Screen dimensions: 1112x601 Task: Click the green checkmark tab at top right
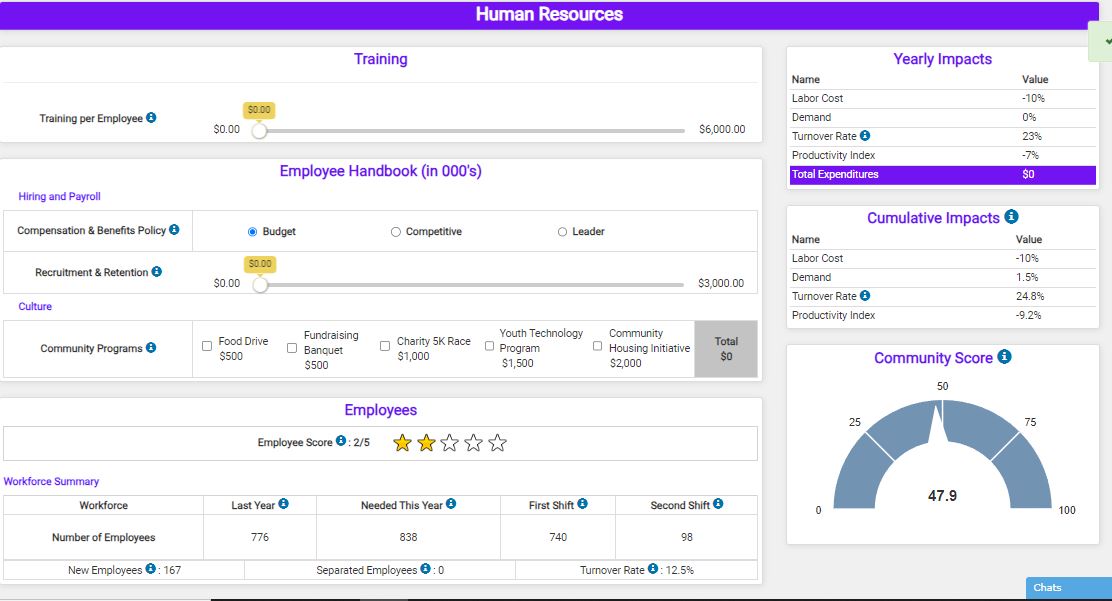pos(1101,41)
